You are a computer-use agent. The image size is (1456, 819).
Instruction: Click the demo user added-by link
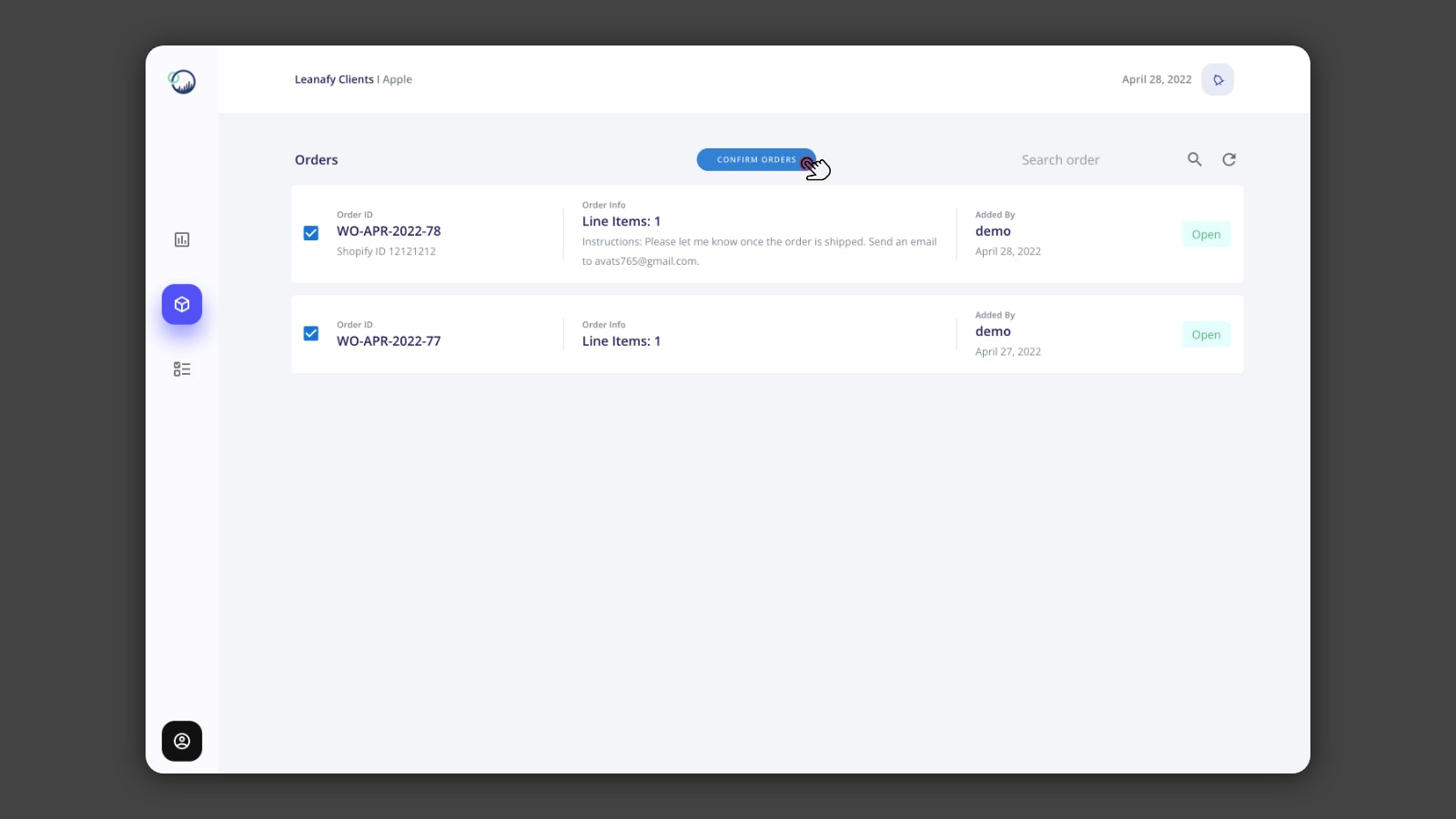(993, 231)
